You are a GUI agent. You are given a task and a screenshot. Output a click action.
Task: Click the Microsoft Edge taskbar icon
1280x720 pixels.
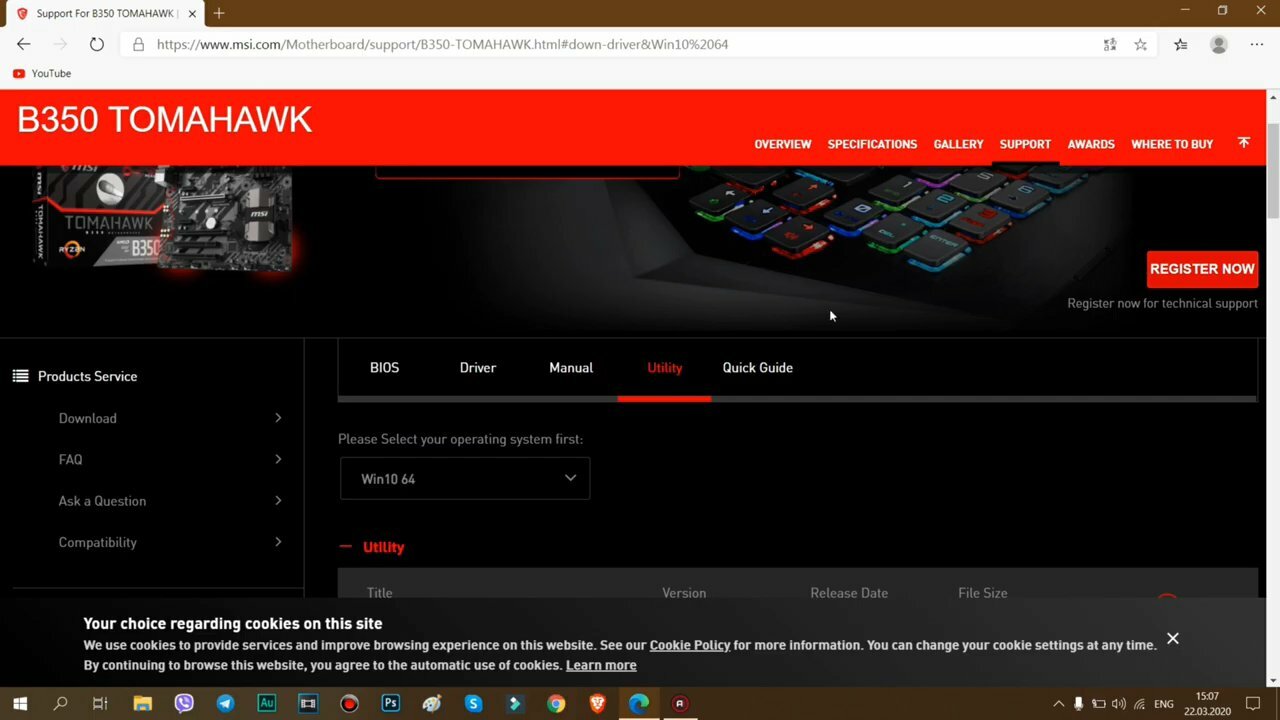[x=638, y=703]
